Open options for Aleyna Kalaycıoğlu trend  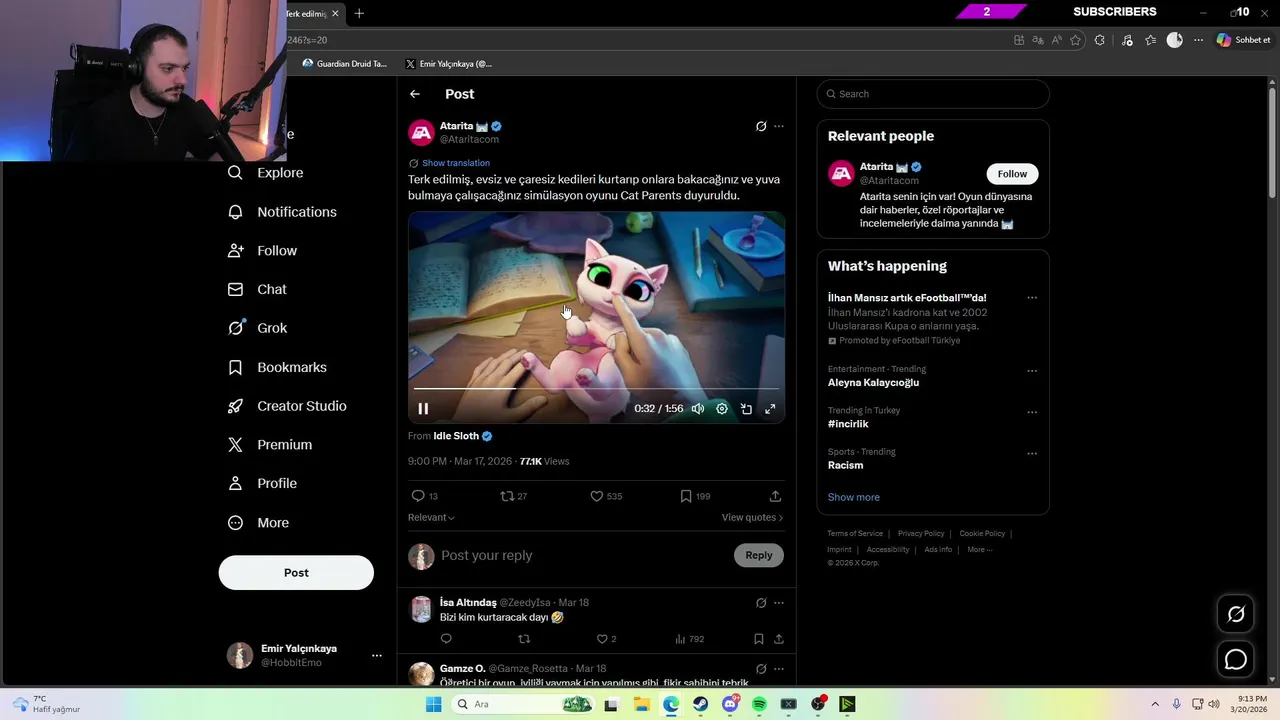[x=1032, y=371]
